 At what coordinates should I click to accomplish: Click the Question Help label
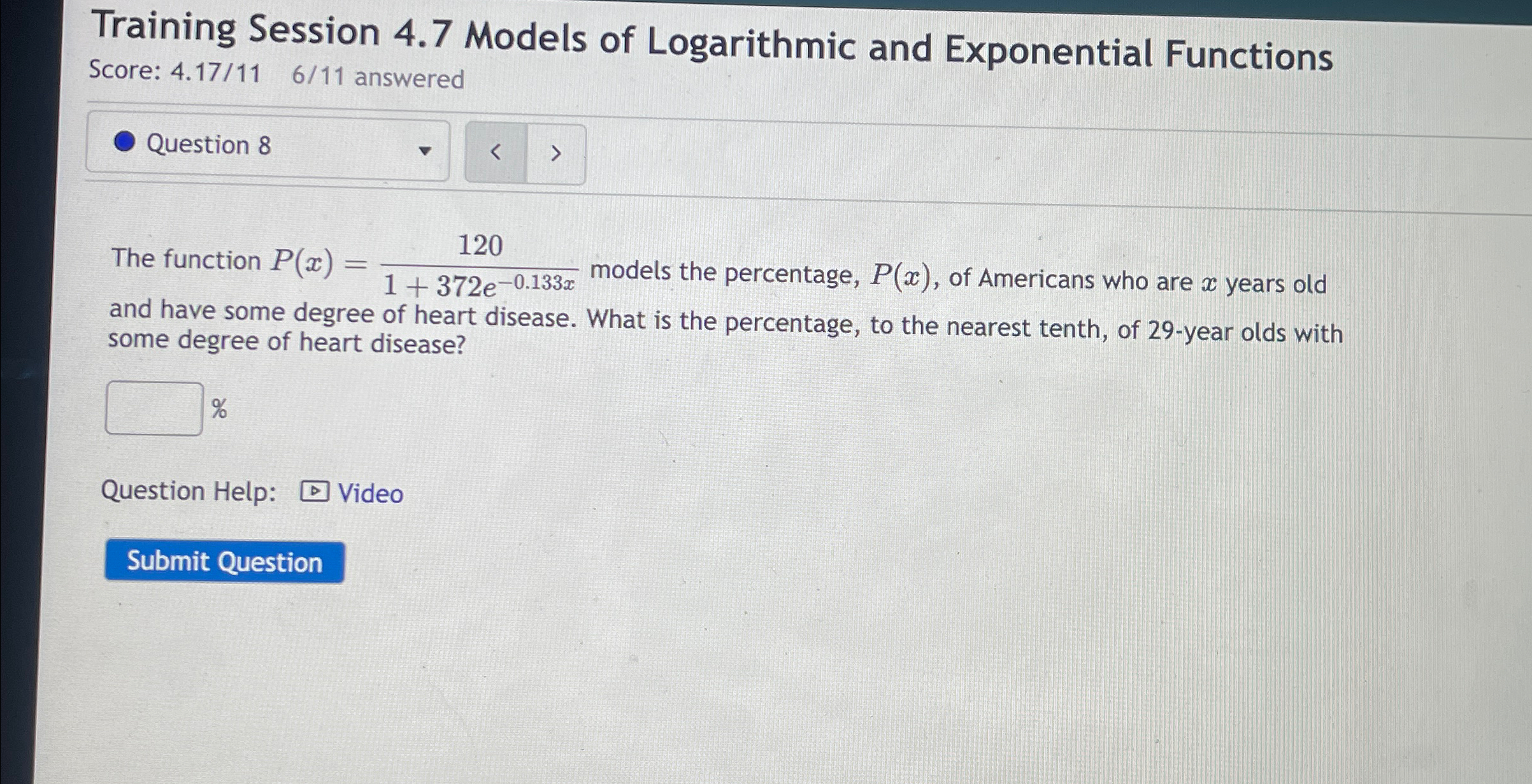pyautogui.click(x=189, y=491)
